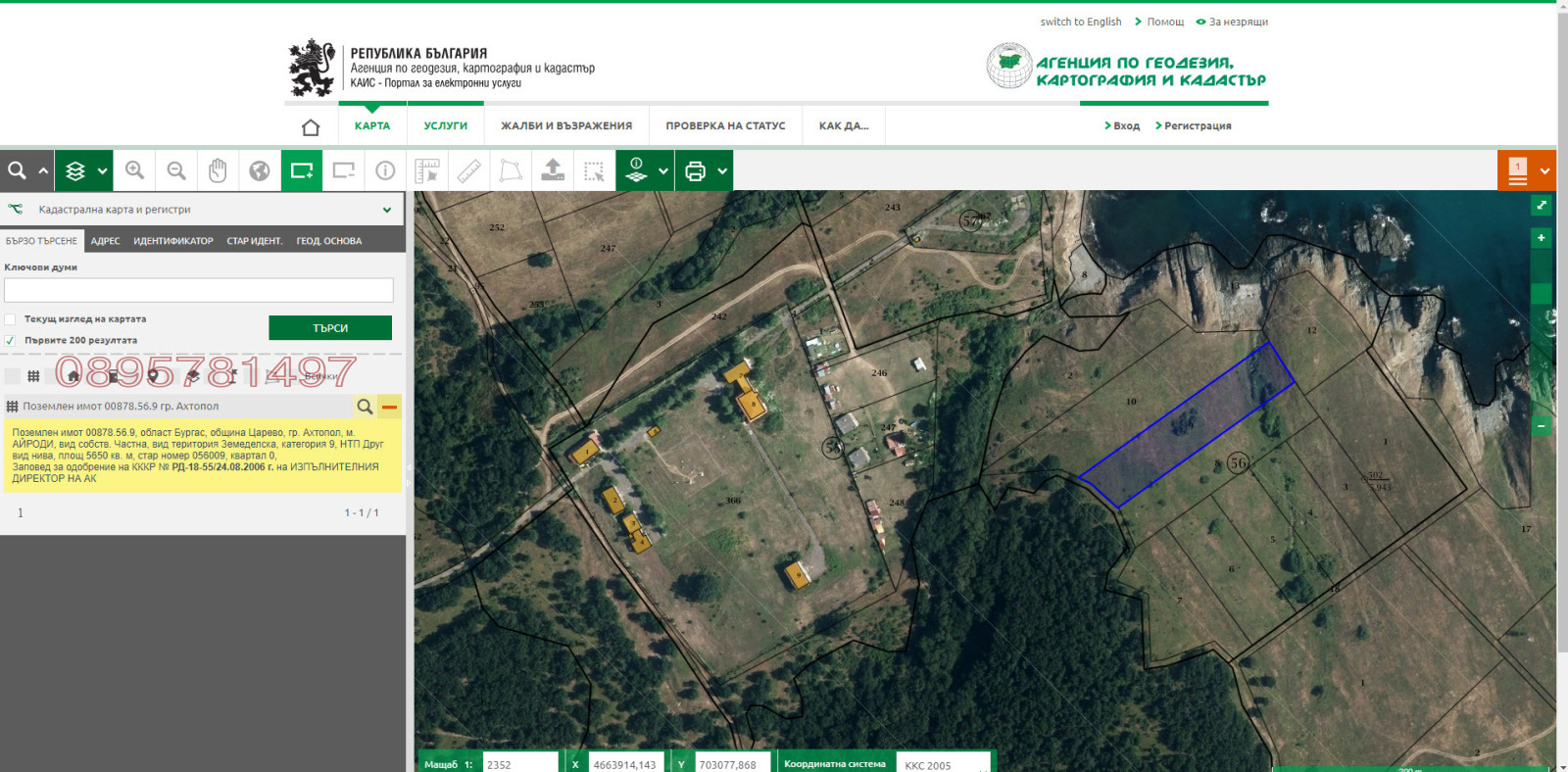The image size is (1568, 772).
Task: Expand 'Кадастрална карта и регистри' dropdown
Action: coord(387,210)
